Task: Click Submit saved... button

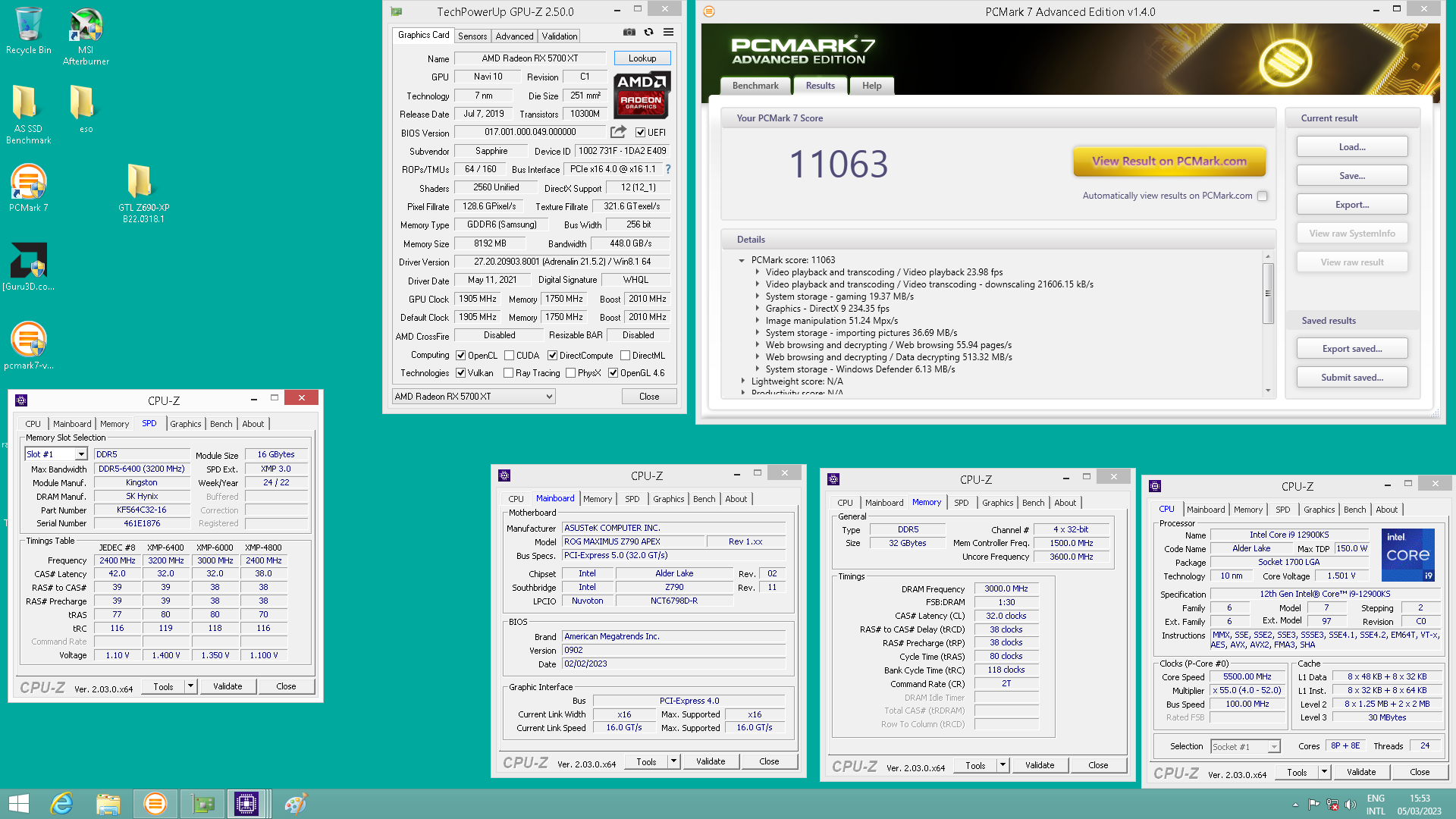Action: 1352,378
